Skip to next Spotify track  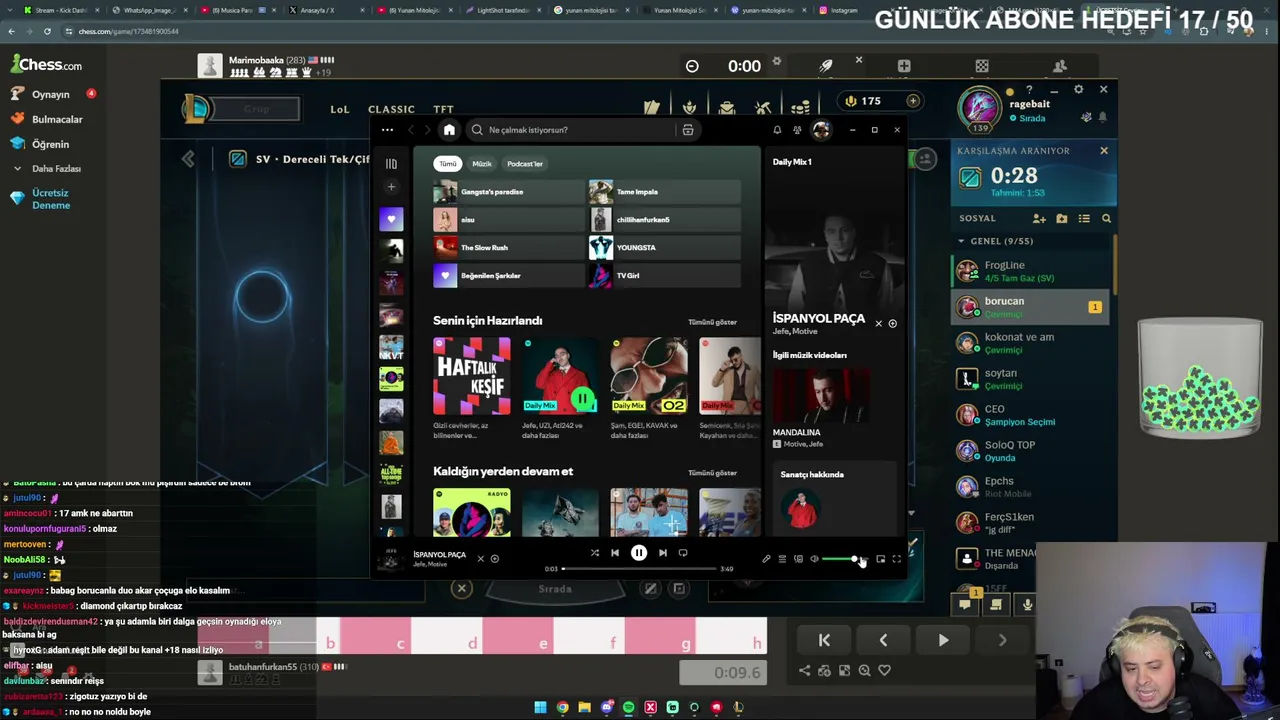point(662,553)
